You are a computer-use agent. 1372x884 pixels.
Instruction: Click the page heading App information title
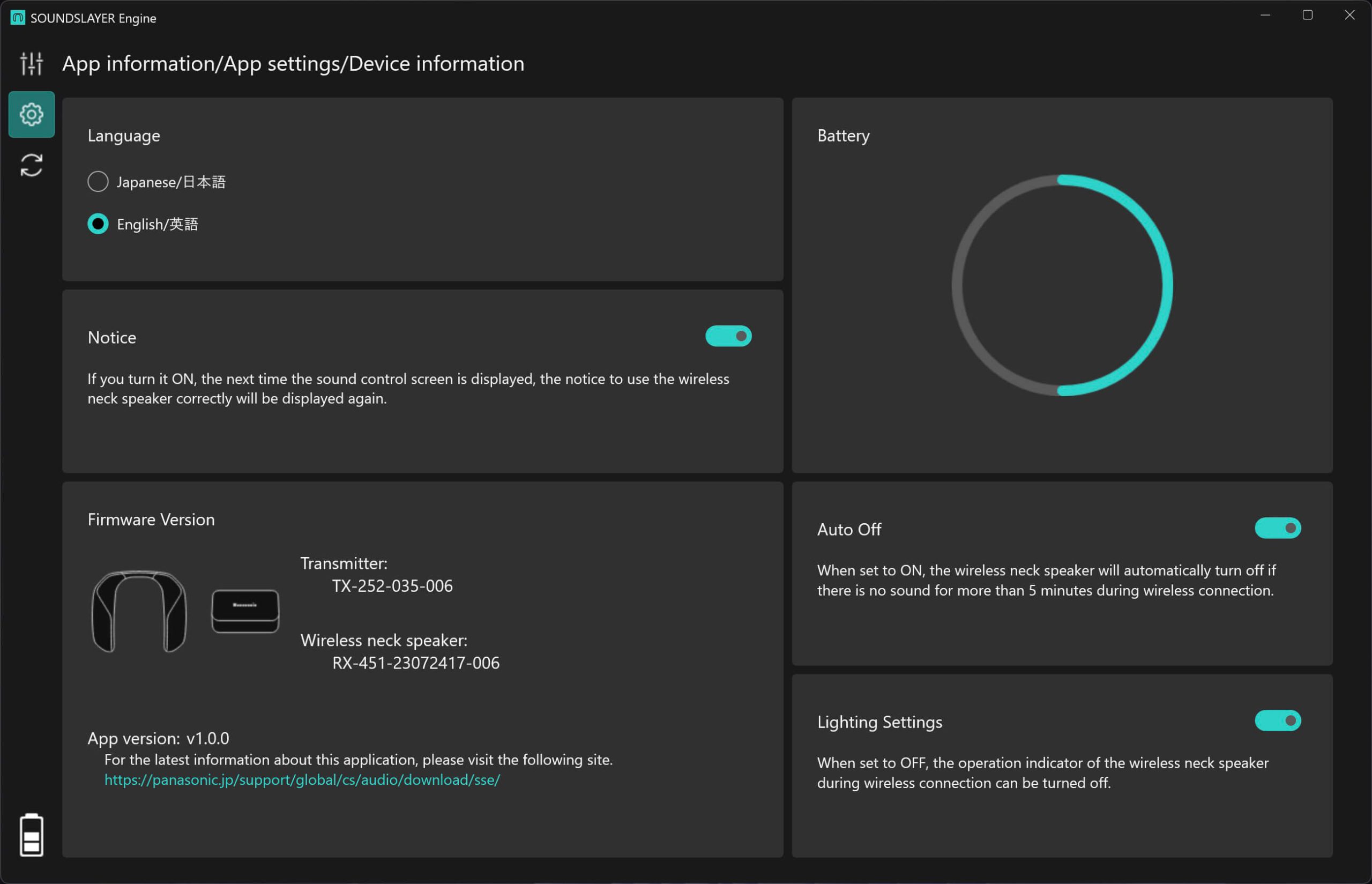tap(293, 64)
